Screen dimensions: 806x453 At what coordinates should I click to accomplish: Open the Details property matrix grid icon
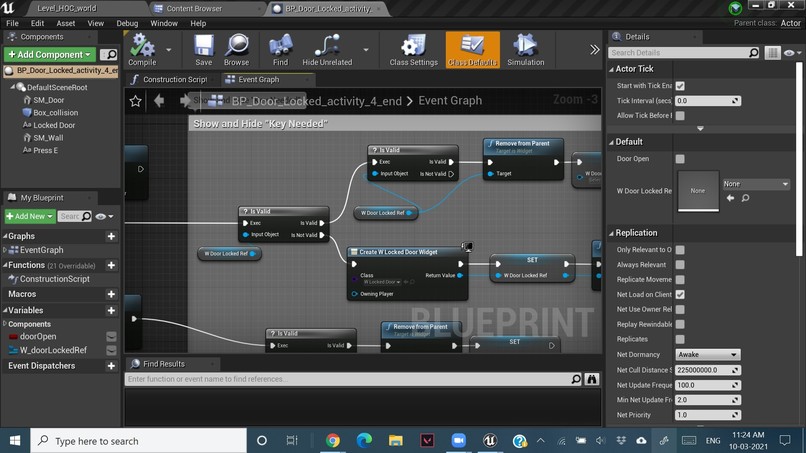(772, 52)
